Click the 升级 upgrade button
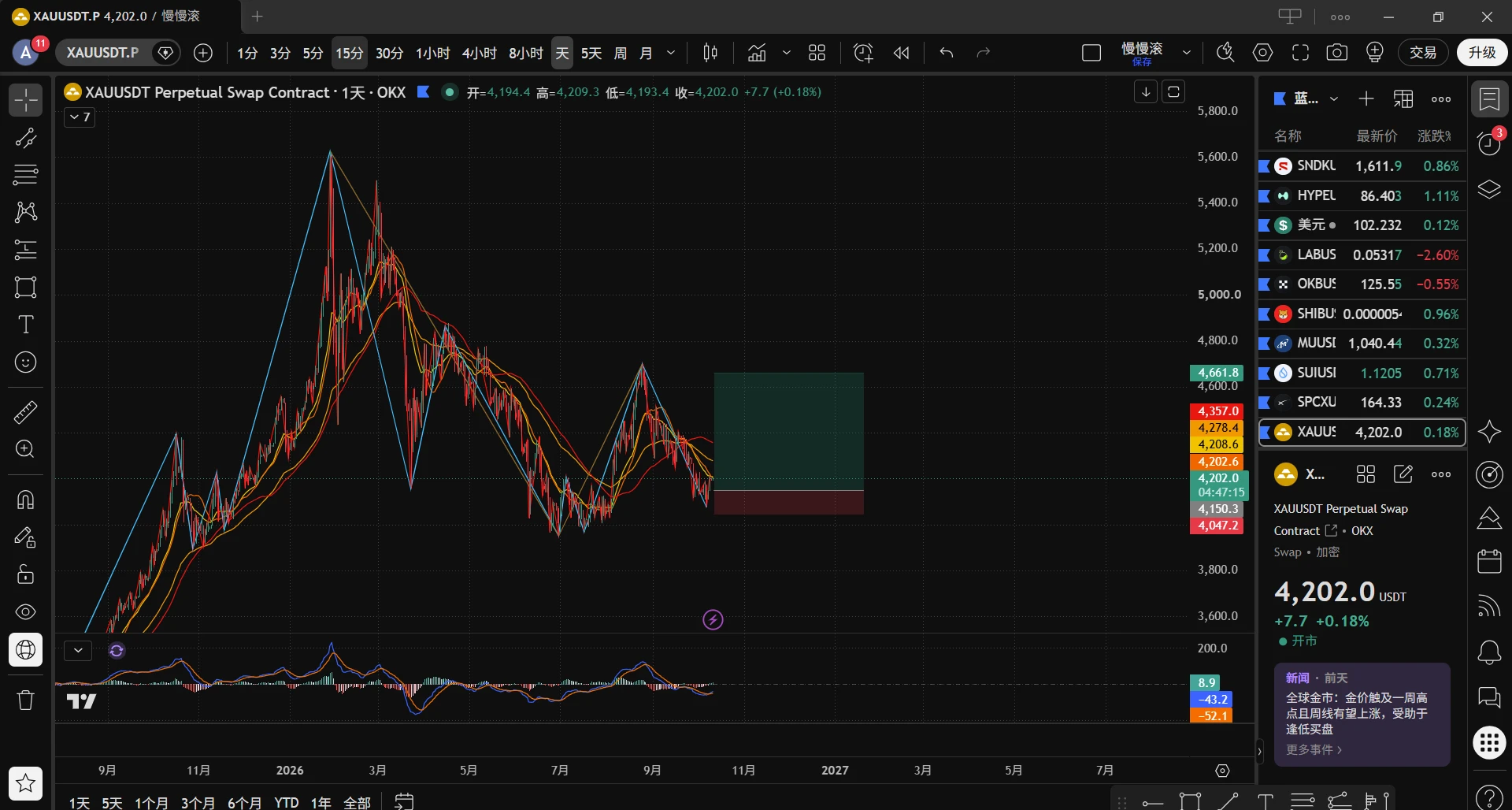The width and height of the screenshot is (1512, 810). point(1482,53)
